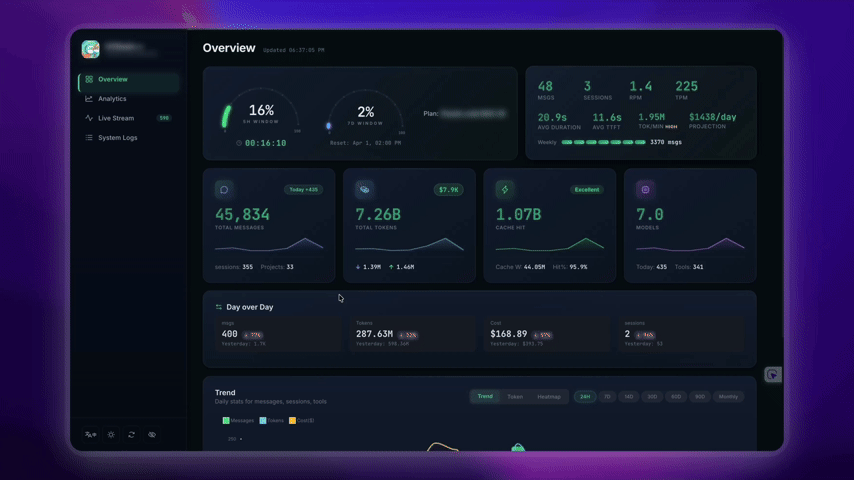Click the chat bubble icon on Total Messages
Viewport: 854px width, 480px height.
click(224, 190)
